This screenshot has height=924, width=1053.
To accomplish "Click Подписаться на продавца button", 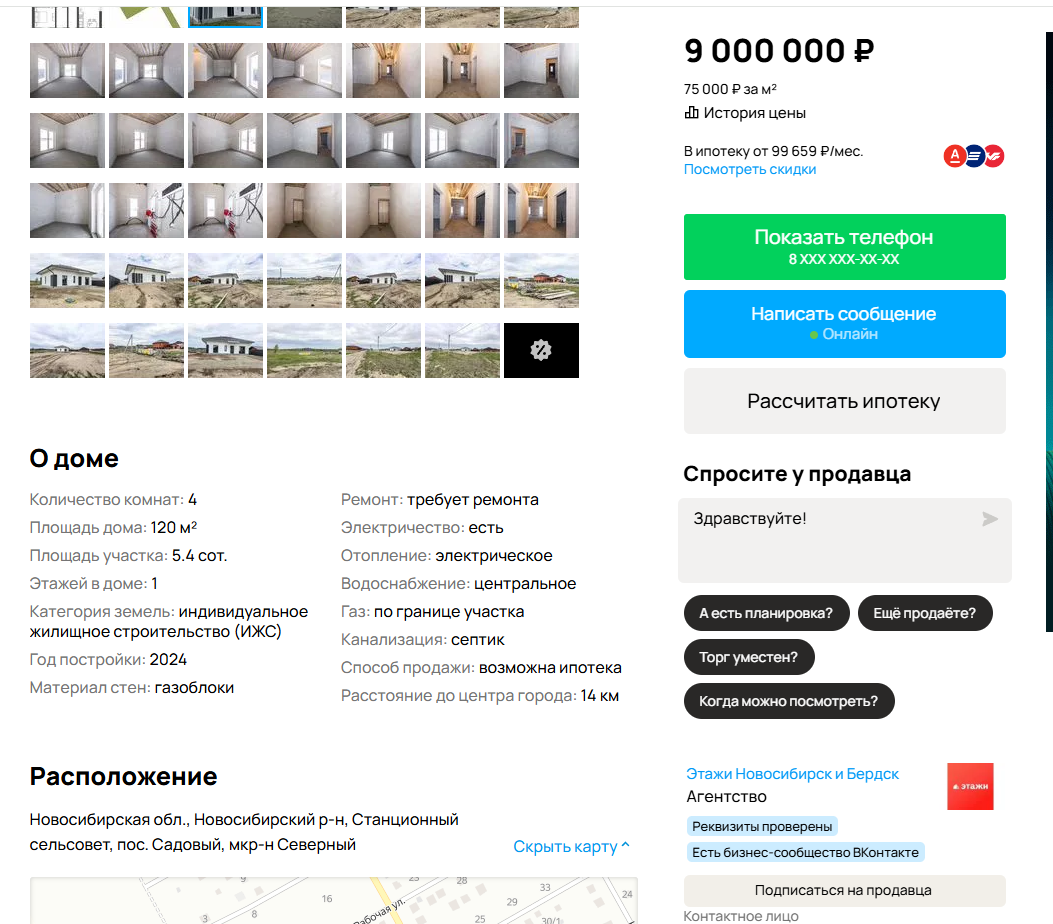I will click(x=844, y=890).
